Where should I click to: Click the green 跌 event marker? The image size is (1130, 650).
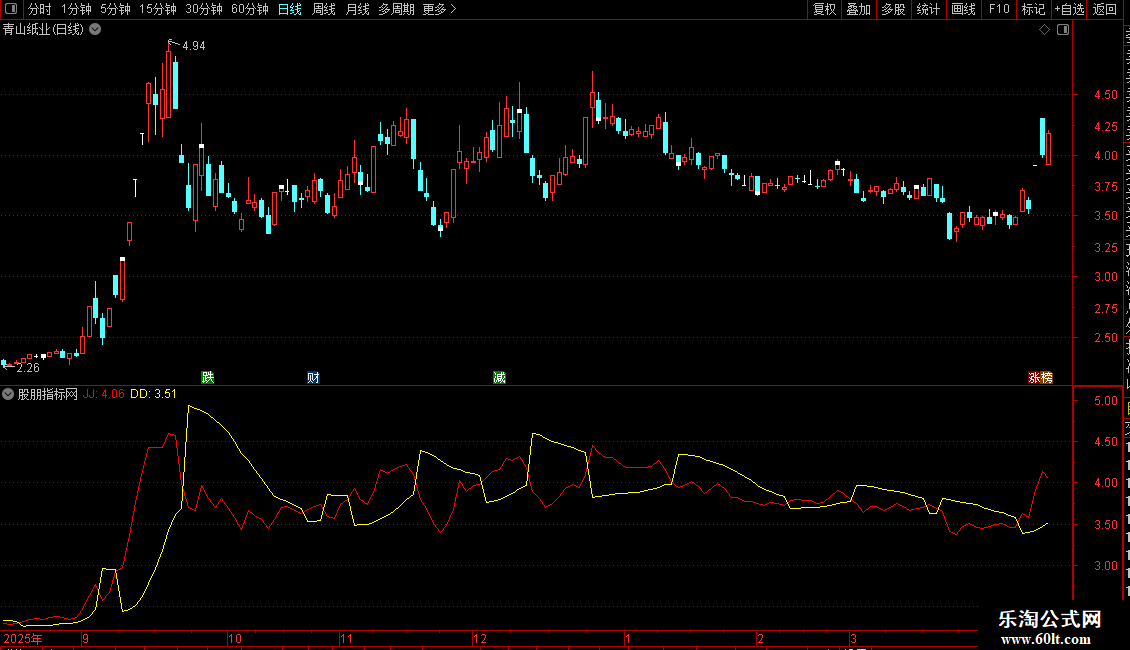(208, 378)
